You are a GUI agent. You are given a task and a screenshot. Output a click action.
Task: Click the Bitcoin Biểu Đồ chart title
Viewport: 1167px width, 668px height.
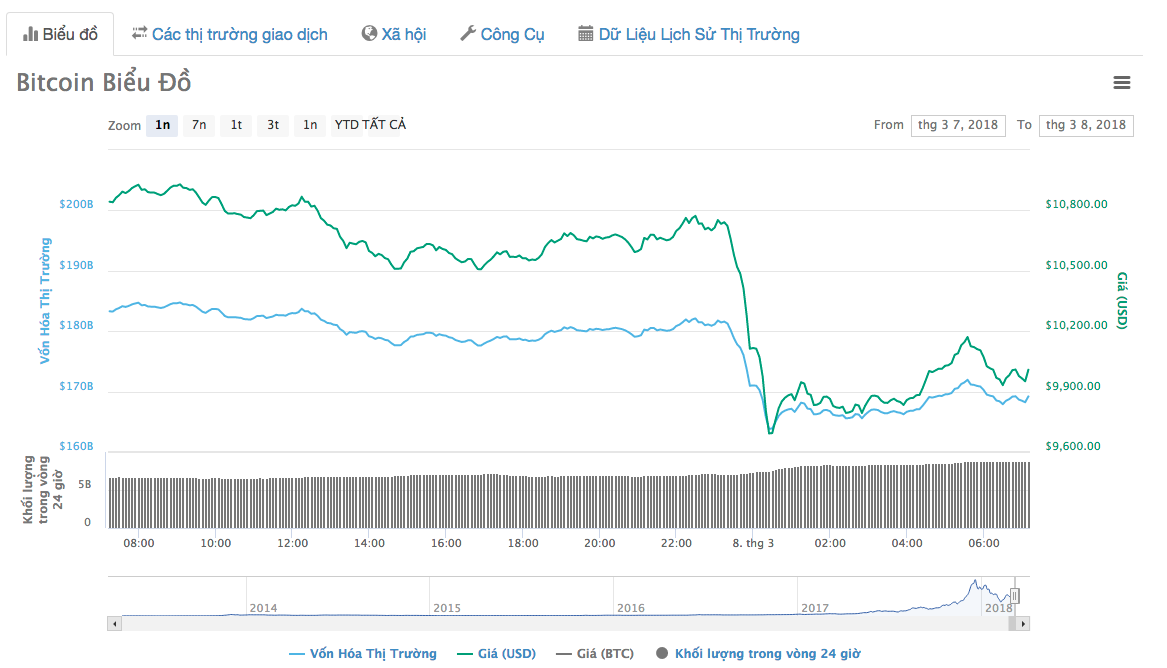tap(103, 82)
